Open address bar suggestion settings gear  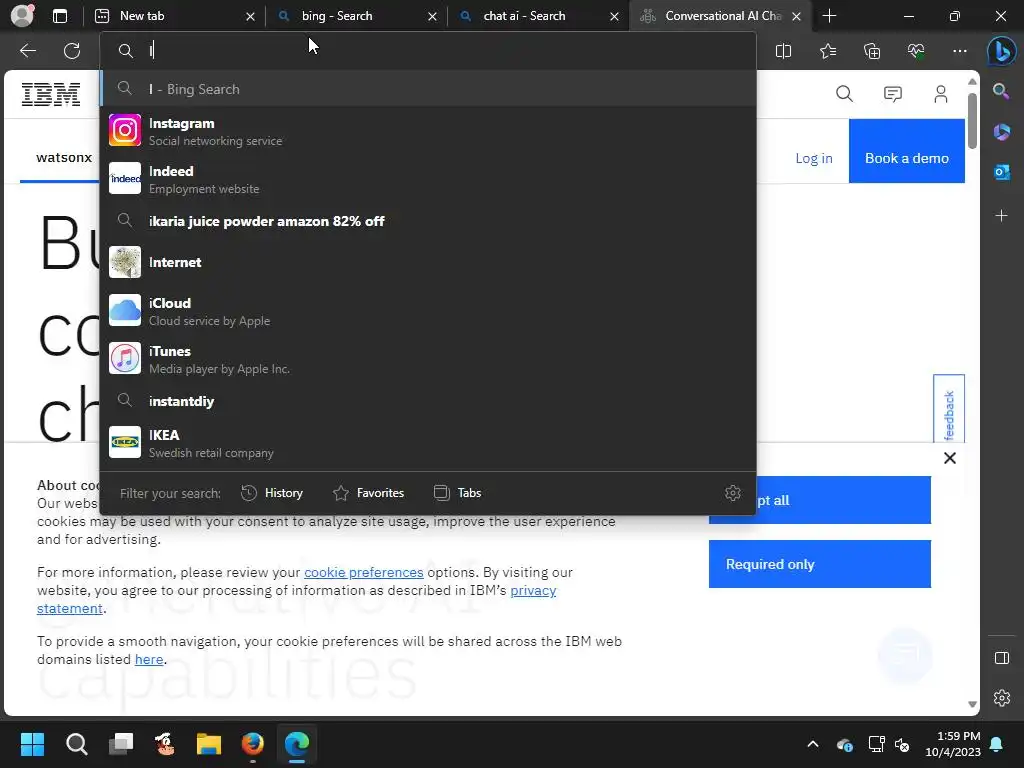(x=733, y=493)
